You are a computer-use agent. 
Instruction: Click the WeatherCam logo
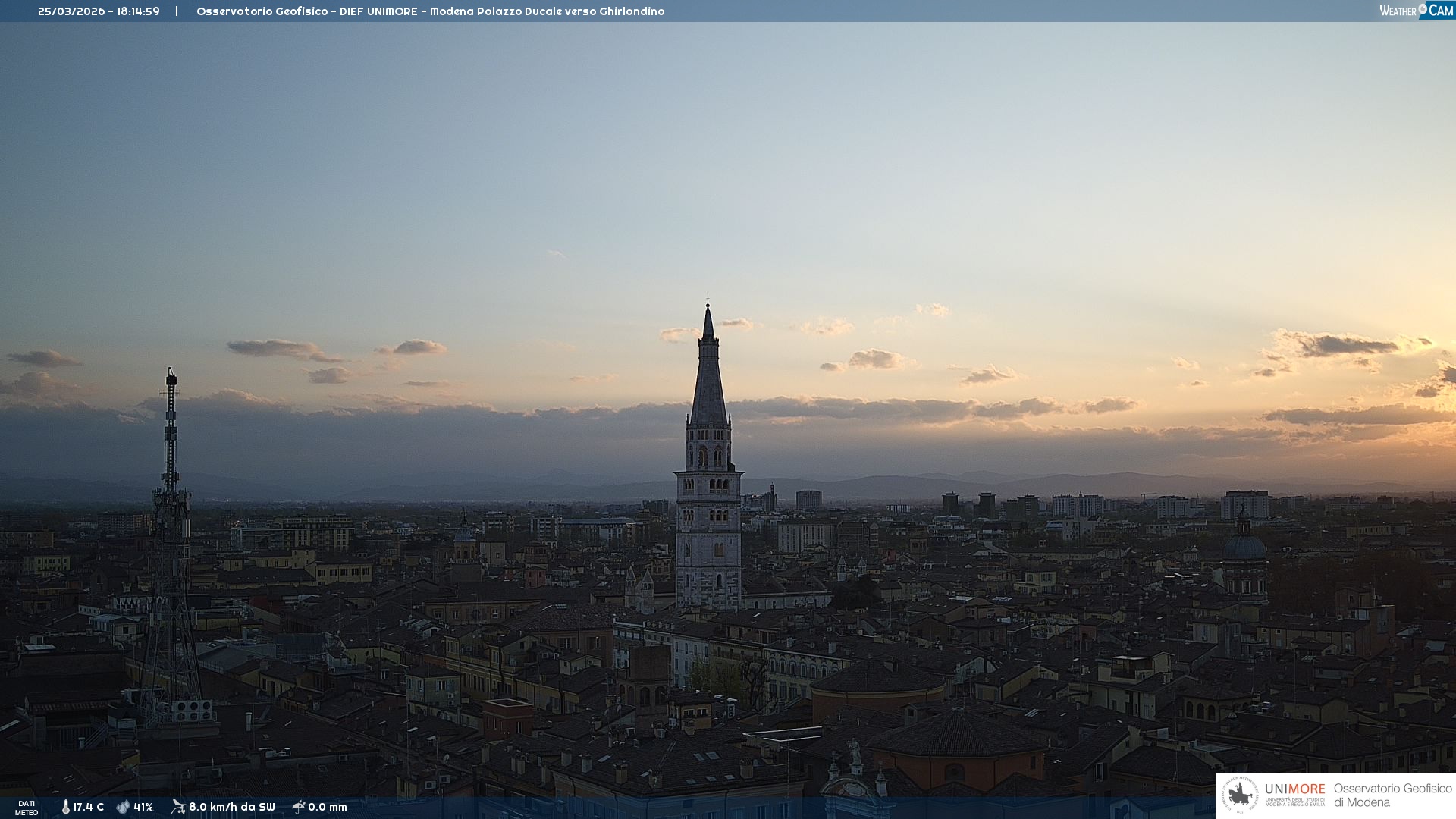[1416, 11]
